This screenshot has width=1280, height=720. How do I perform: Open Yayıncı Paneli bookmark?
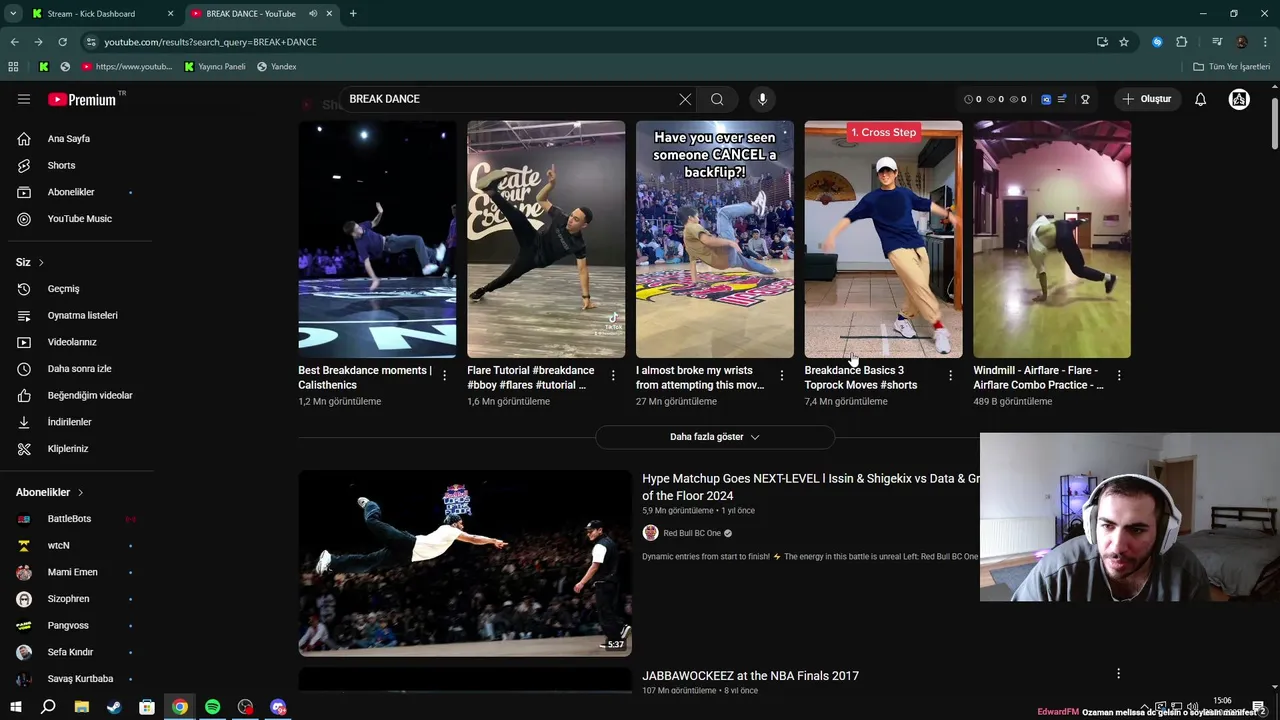point(215,67)
